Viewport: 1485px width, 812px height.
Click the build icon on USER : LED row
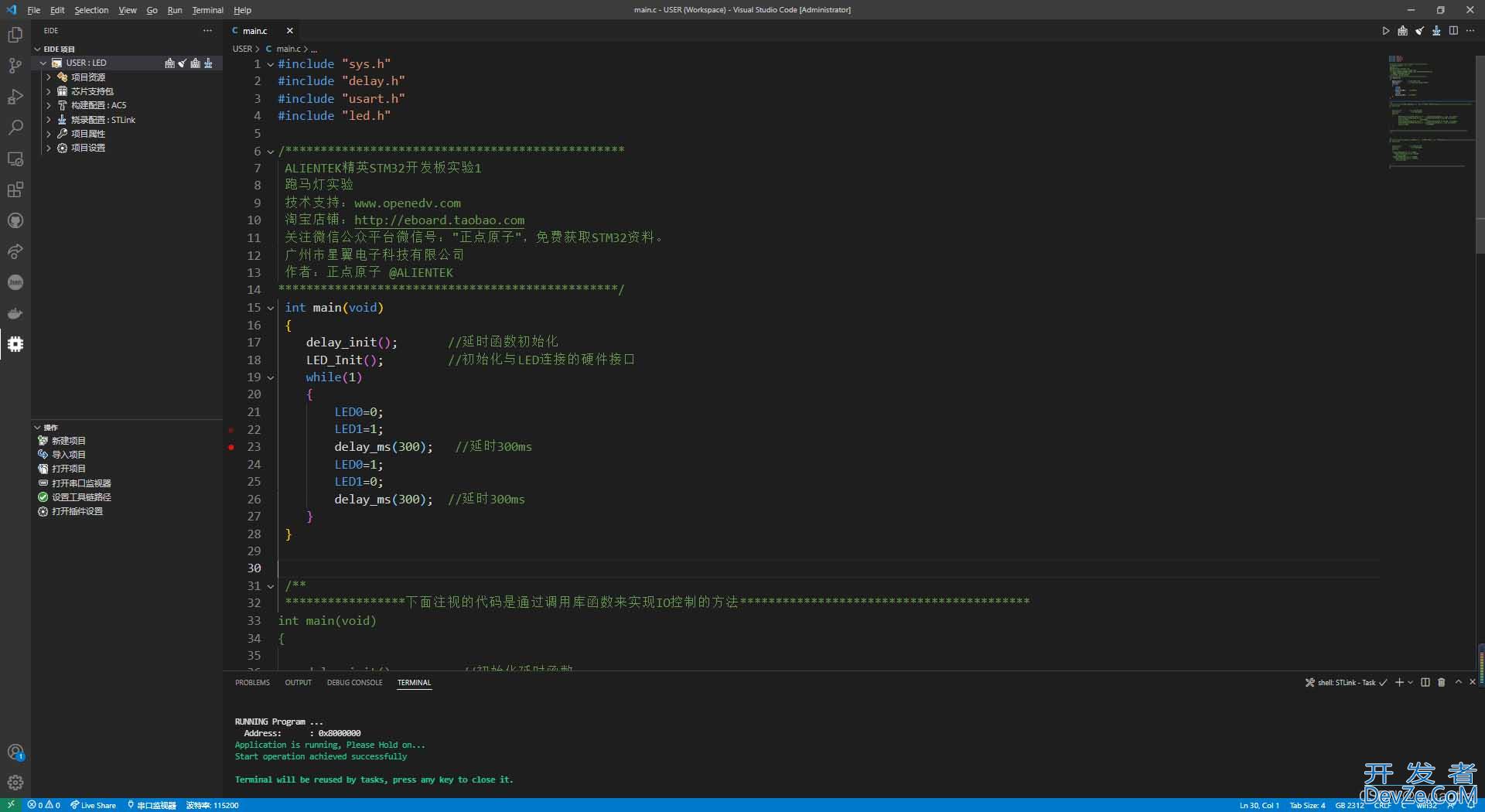click(169, 63)
